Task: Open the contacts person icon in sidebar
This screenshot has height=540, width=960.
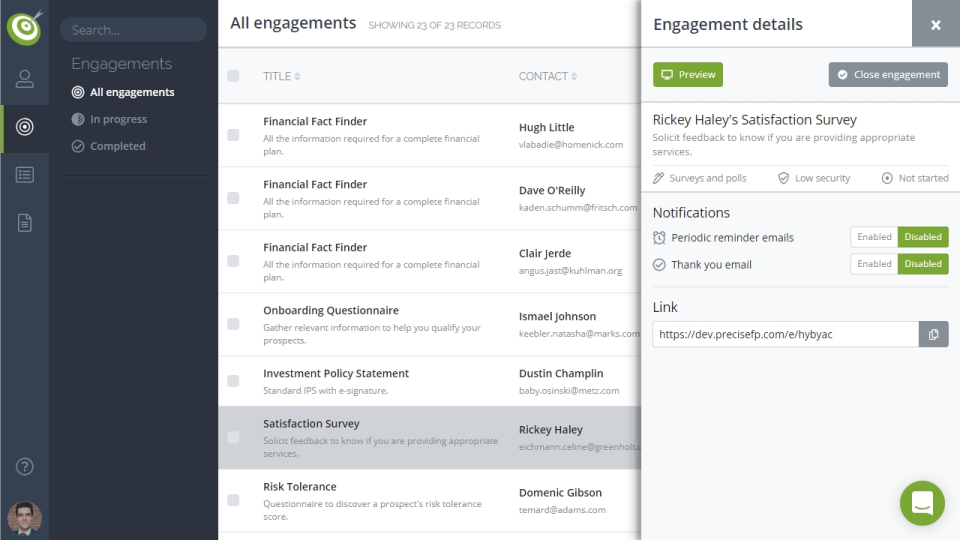Action: click(x=24, y=79)
